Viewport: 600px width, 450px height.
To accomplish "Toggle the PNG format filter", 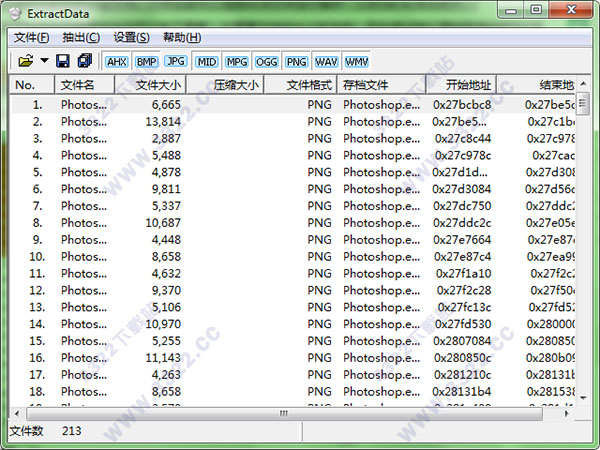I will tap(297, 62).
